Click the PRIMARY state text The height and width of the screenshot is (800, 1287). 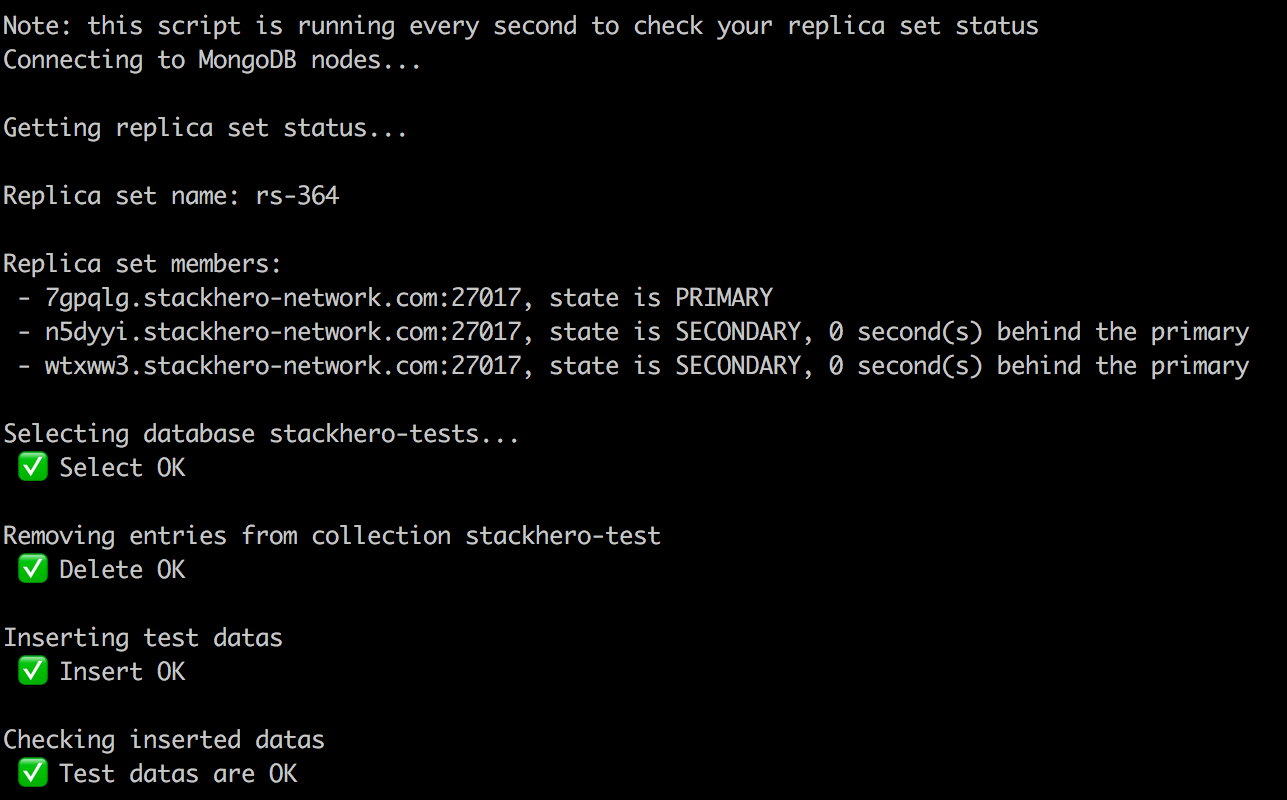pos(723,298)
